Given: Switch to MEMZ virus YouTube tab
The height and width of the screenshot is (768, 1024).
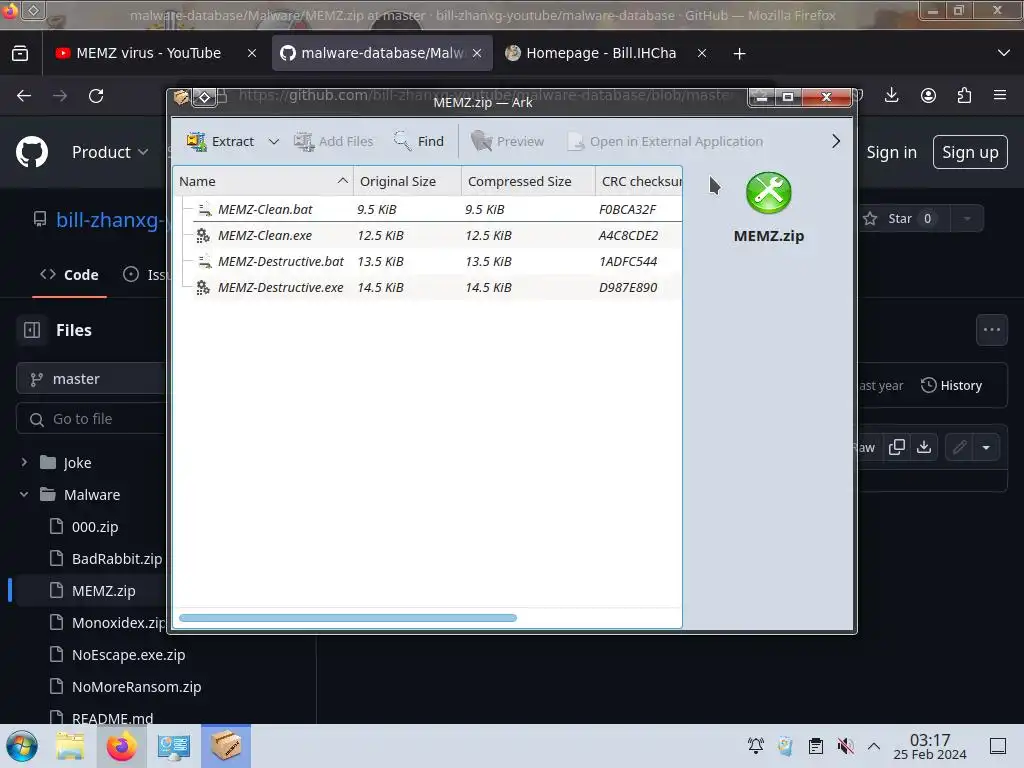Looking at the screenshot, I should [x=148, y=53].
